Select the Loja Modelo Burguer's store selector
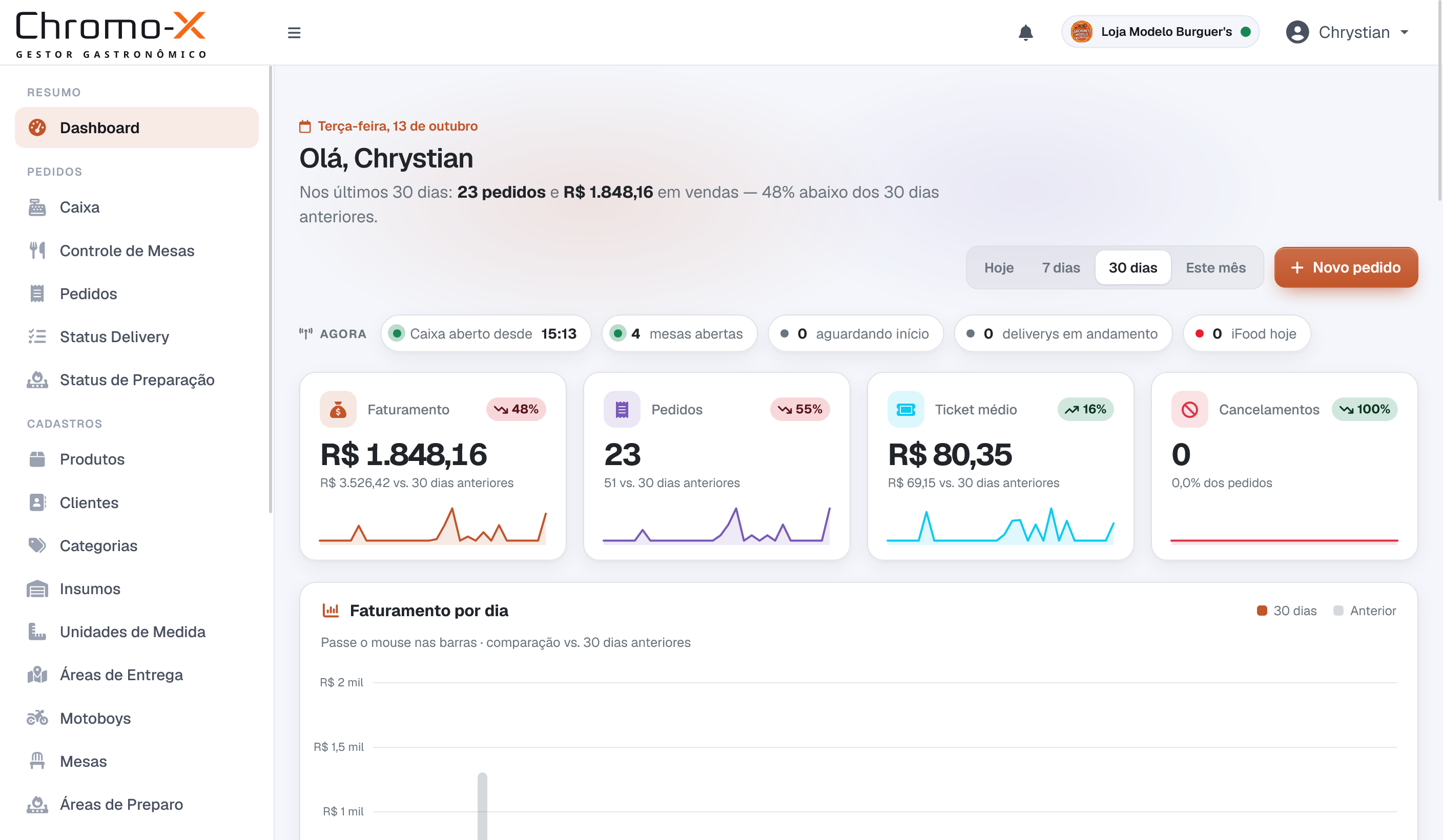Viewport: 1443px width, 840px height. point(1160,31)
